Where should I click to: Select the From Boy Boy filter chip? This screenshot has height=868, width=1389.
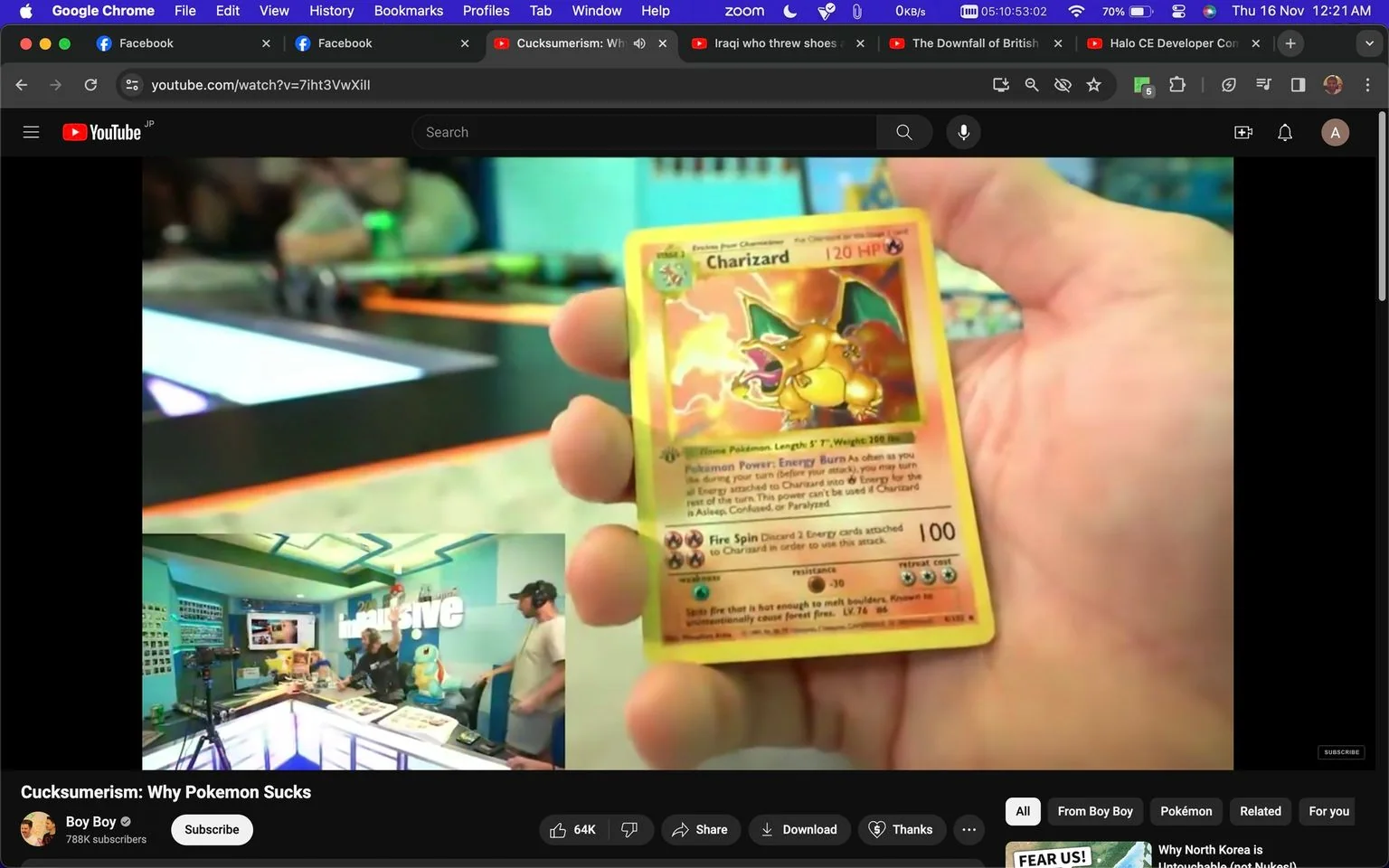point(1095,811)
